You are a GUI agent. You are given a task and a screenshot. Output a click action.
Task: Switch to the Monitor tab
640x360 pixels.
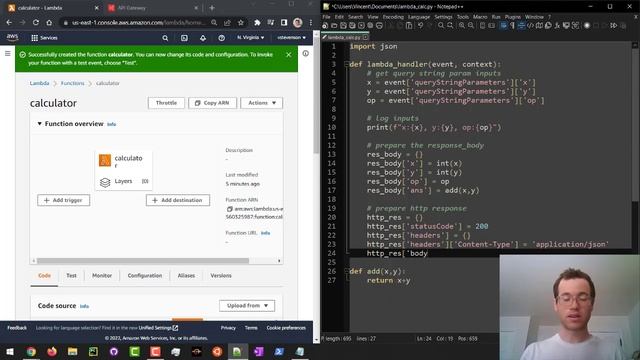(x=102, y=276)
